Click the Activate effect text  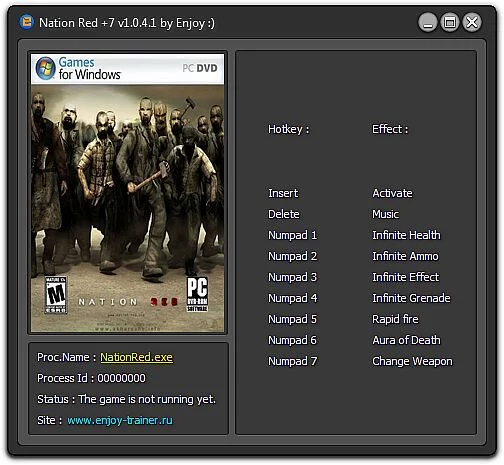[x=392, y=193]
